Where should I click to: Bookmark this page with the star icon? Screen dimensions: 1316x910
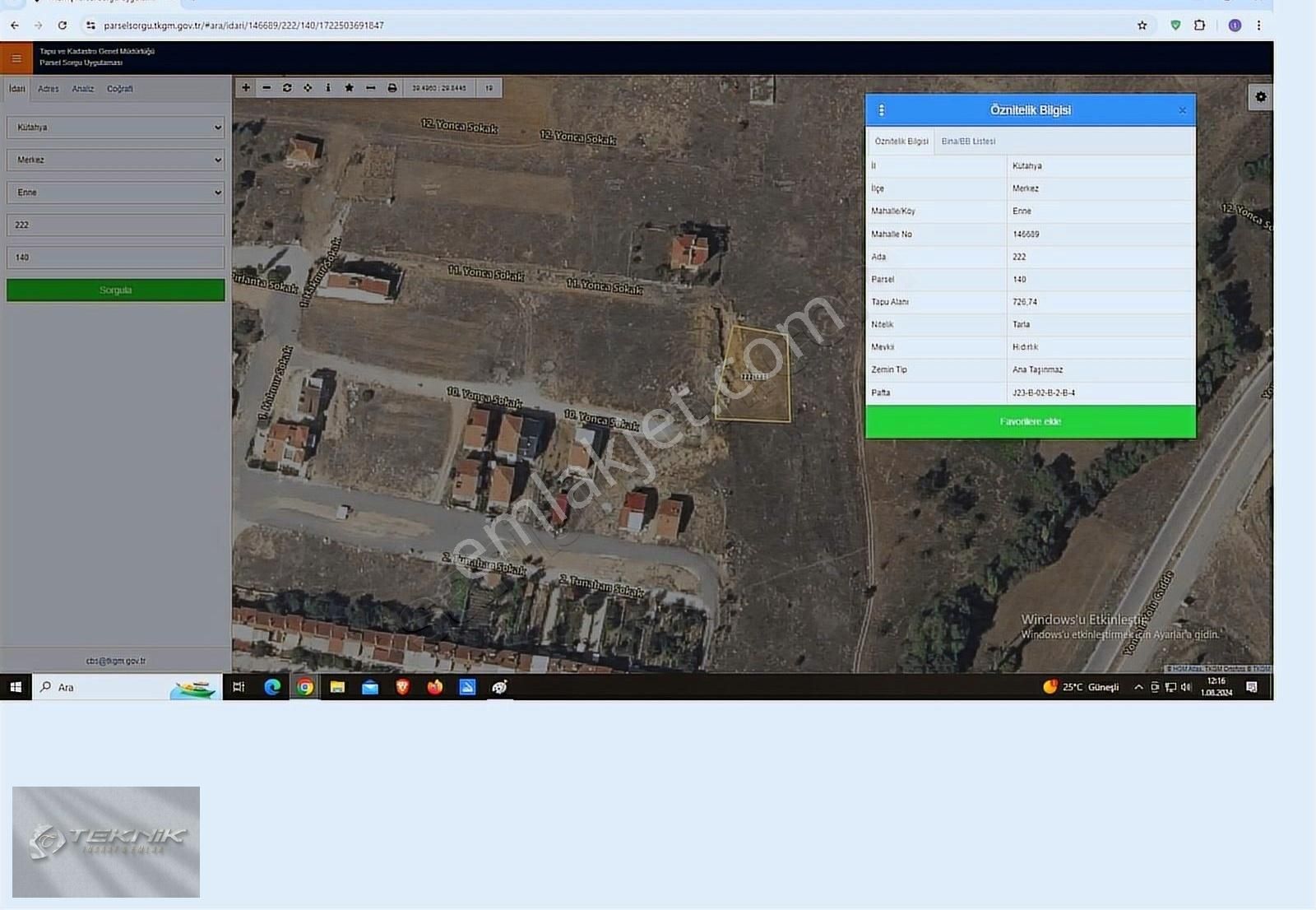point(1142,26)
